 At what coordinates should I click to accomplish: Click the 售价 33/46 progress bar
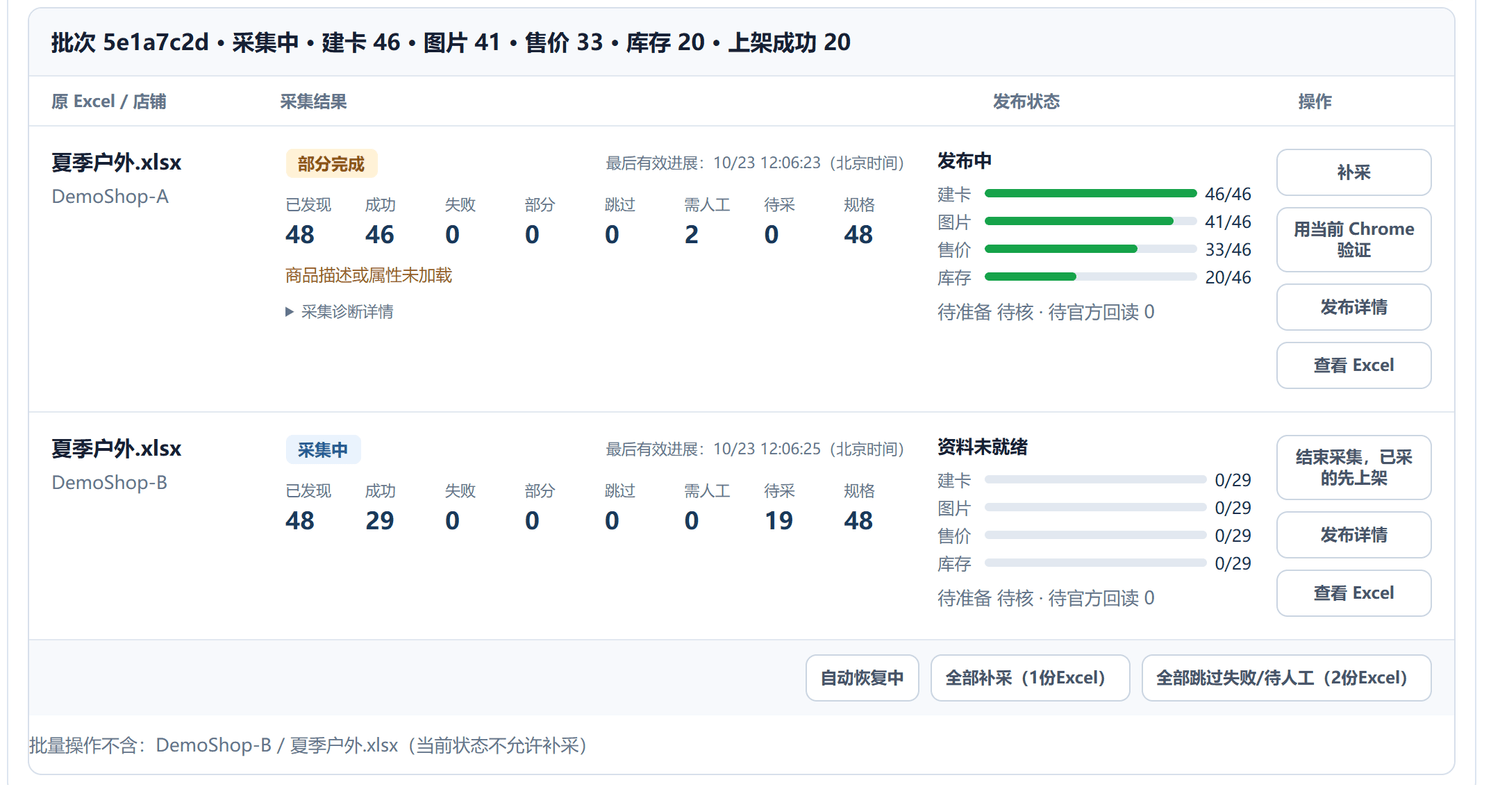[x=1091, y=249]
